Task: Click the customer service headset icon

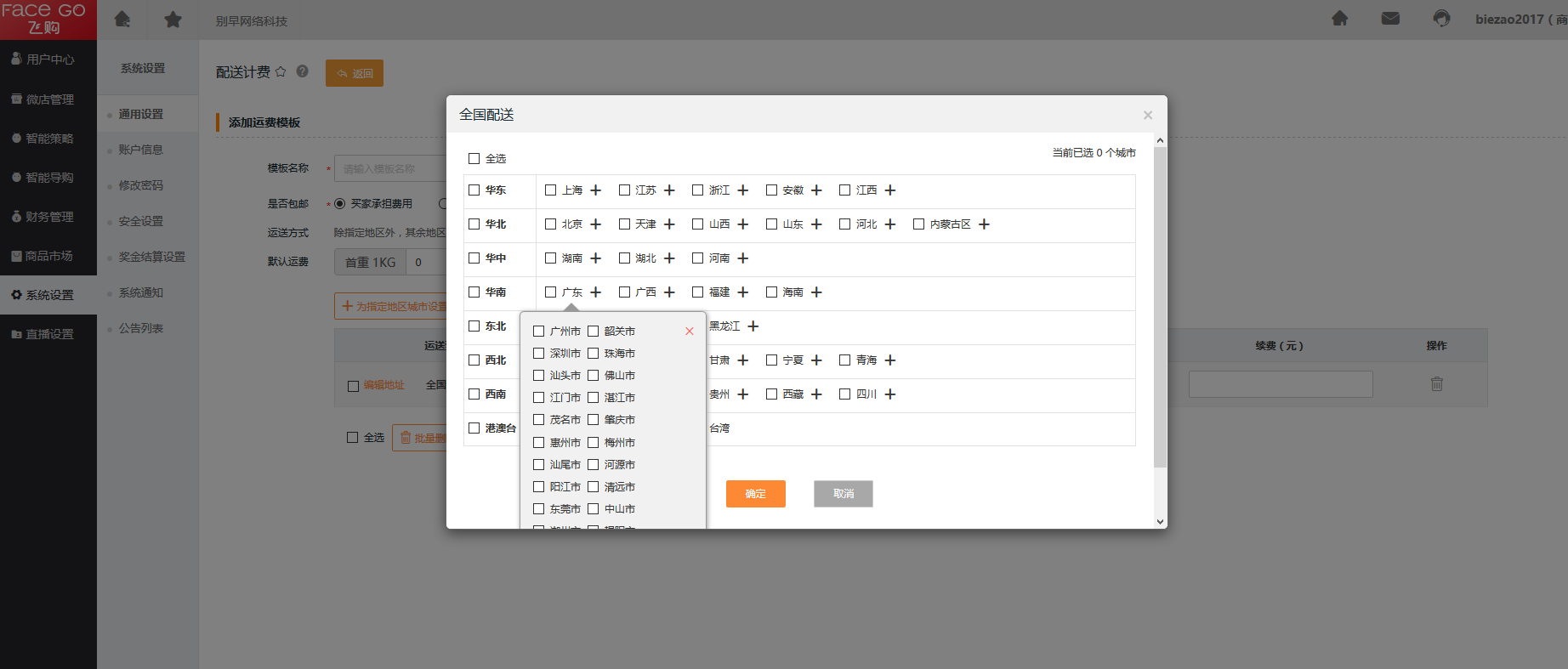Action: pyautogui.click(x=1441, y=19)
